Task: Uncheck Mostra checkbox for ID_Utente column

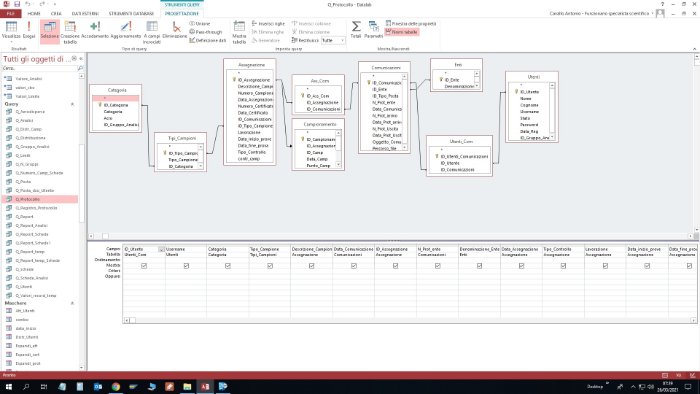Action: pos(144,265)
